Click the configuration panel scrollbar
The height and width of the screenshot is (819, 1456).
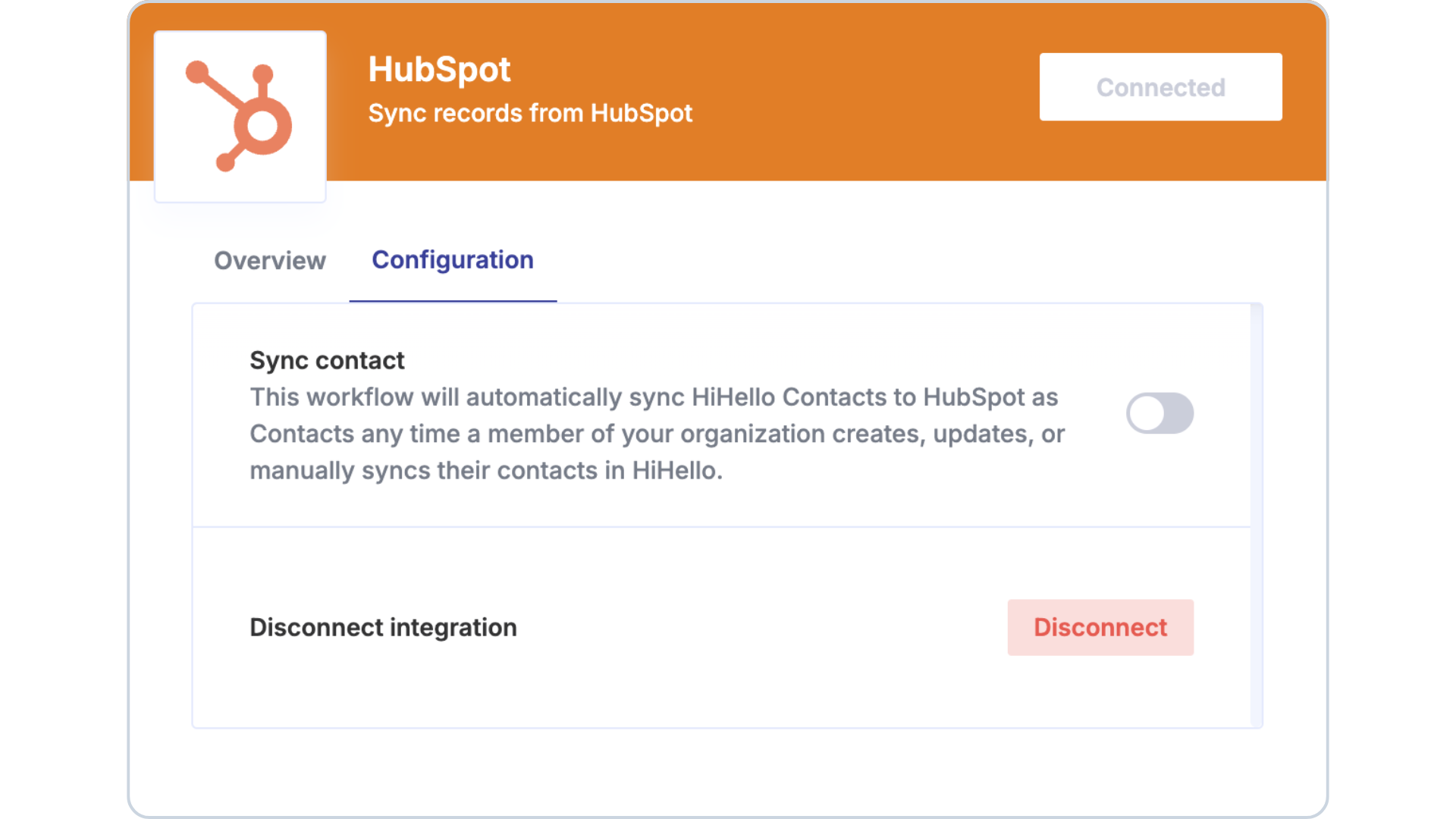point(1257,515)
